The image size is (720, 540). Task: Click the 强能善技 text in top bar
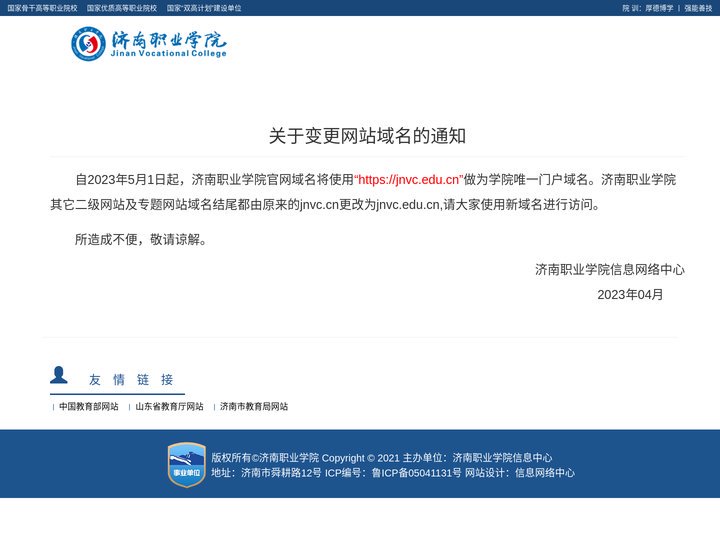pos(698,8)
